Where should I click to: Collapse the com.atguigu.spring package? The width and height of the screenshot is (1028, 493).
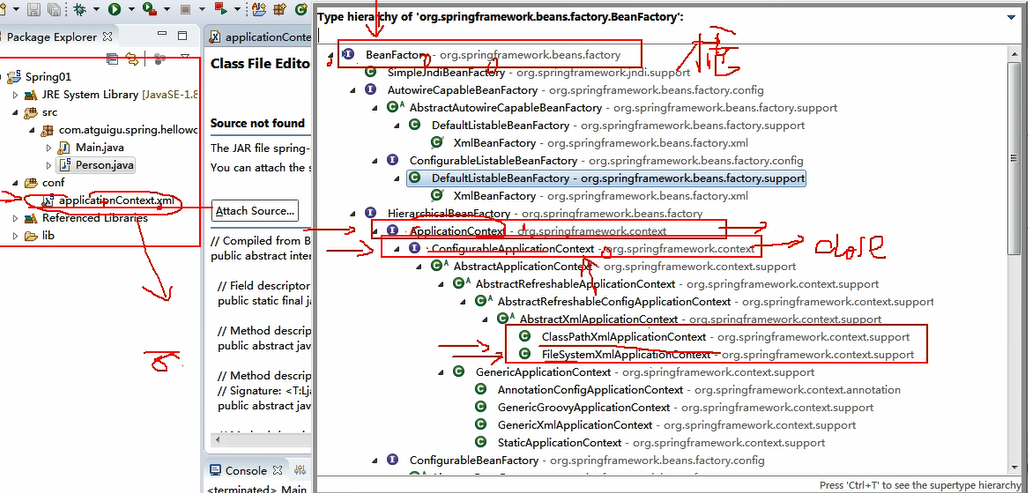click(32, 130)
